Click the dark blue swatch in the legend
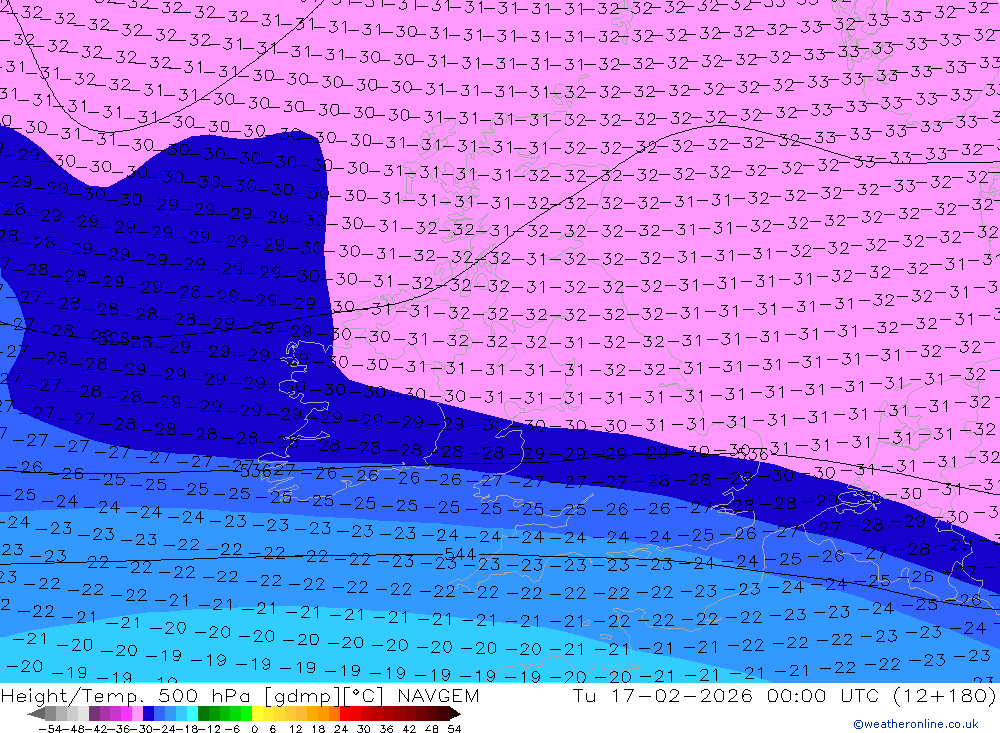 (148, 714)
